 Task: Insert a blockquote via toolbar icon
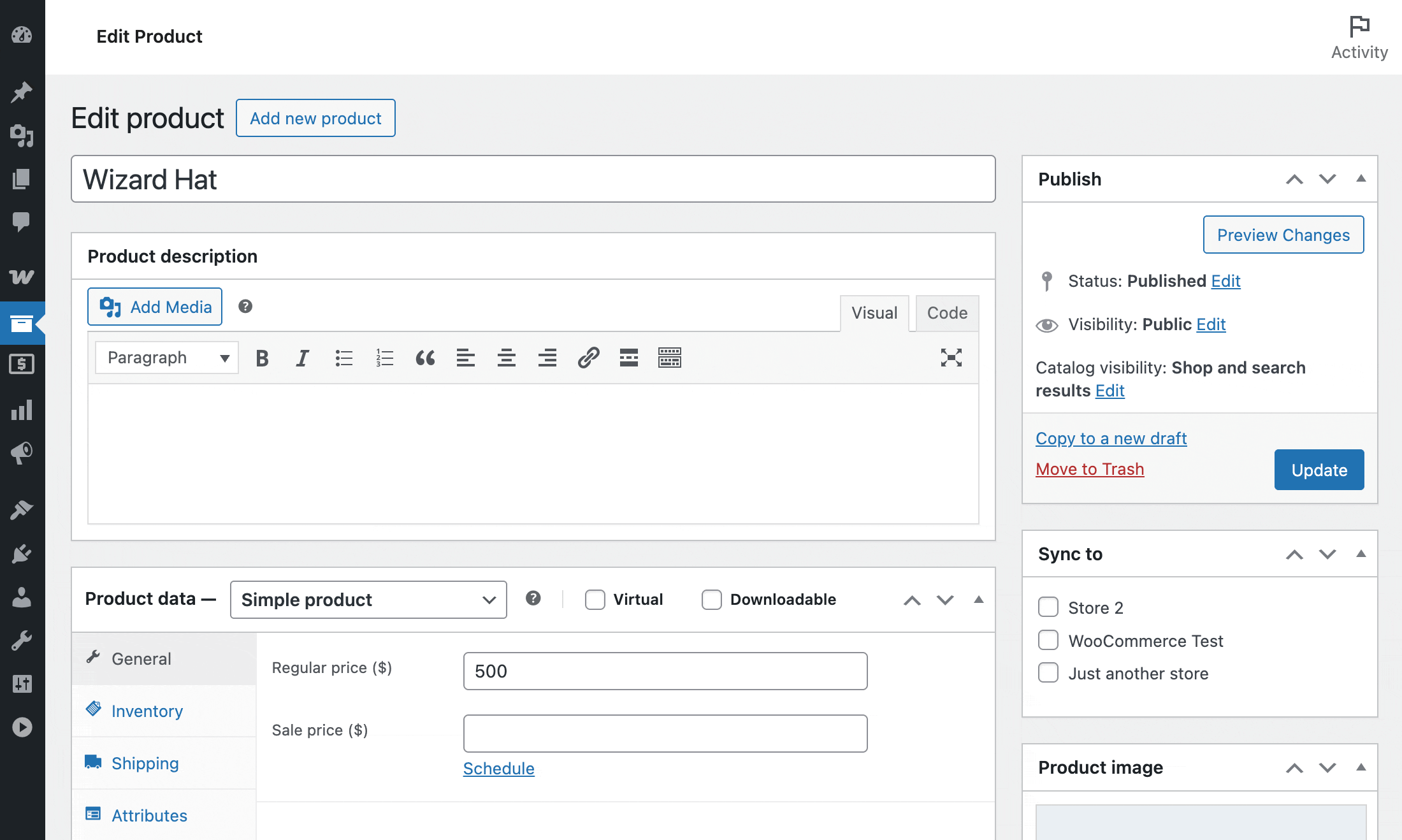point(425,358)
